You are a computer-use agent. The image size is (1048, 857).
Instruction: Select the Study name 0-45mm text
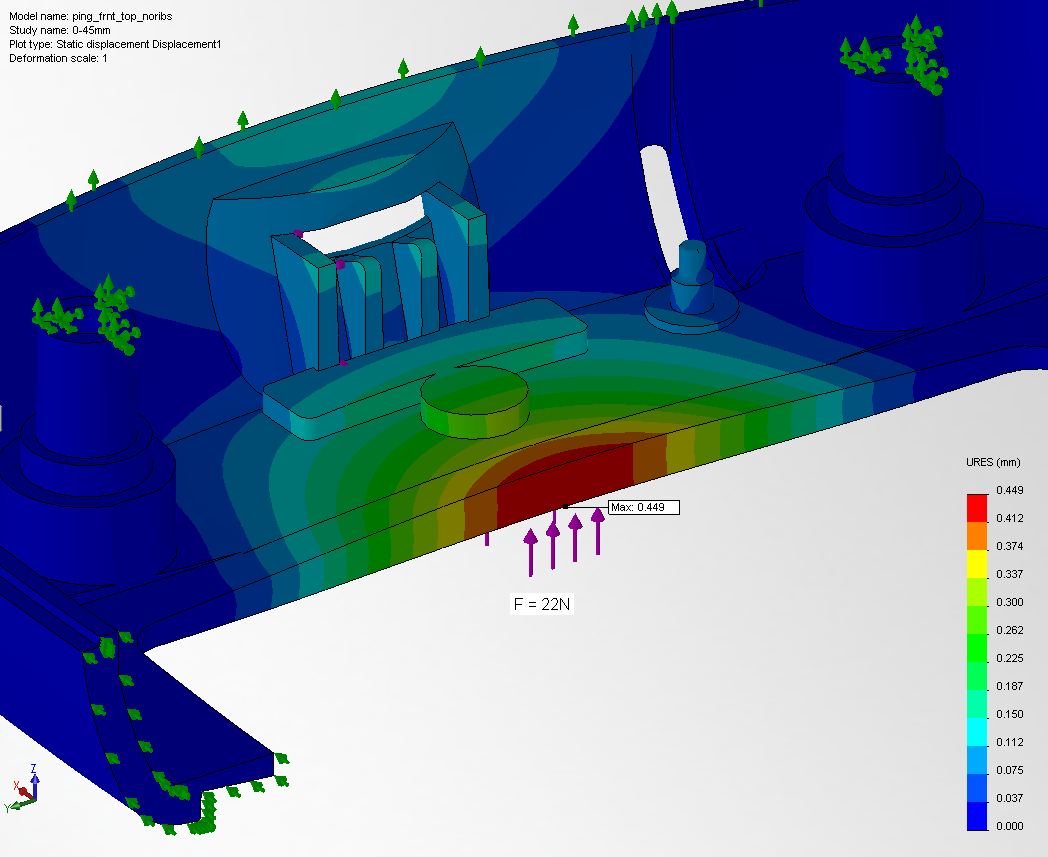click(60, 31)
